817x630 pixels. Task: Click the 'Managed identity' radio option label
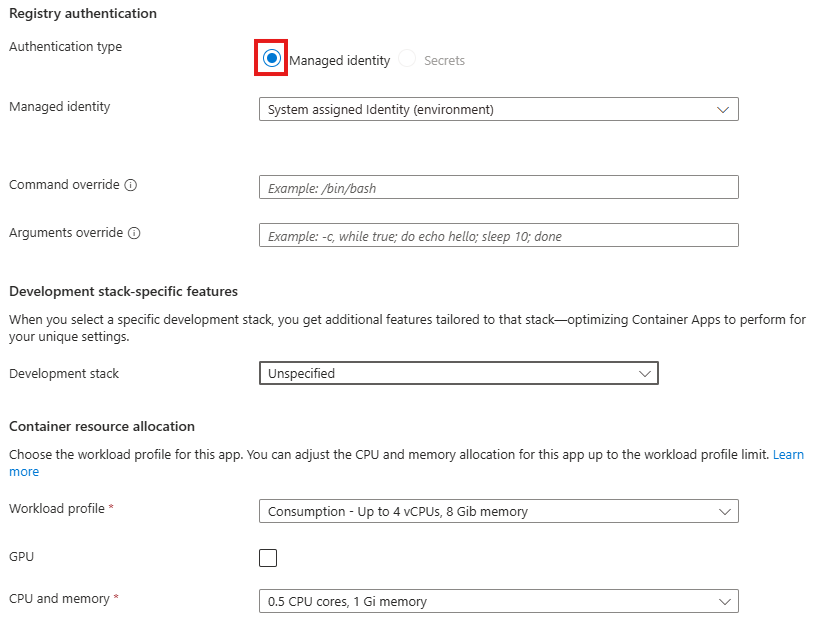tap(340, 60)
